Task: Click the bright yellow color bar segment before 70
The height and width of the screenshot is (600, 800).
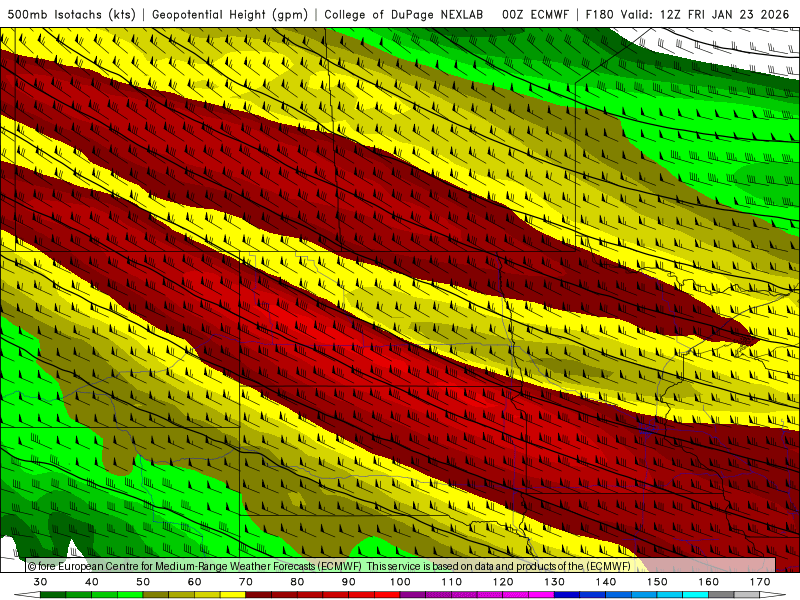Action: tap(233, 594)
